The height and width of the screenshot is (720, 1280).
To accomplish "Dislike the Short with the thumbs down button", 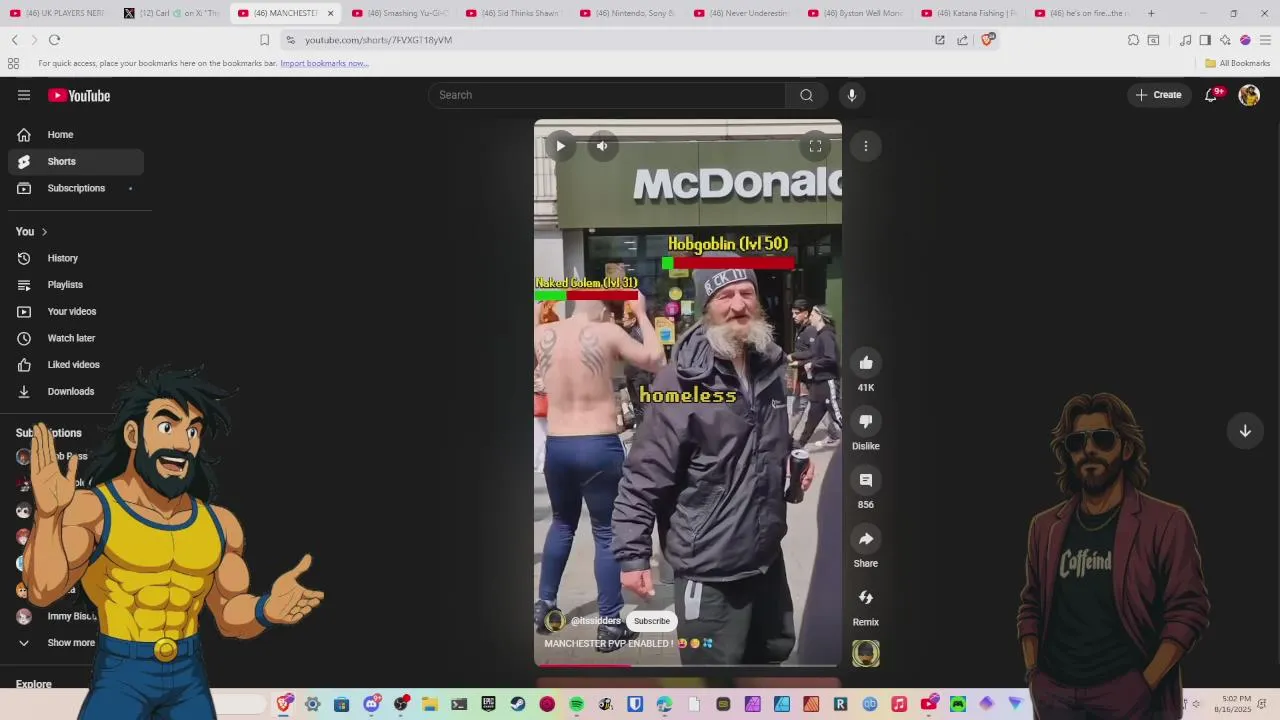I will pyautogui.click(x=866, y=422).
